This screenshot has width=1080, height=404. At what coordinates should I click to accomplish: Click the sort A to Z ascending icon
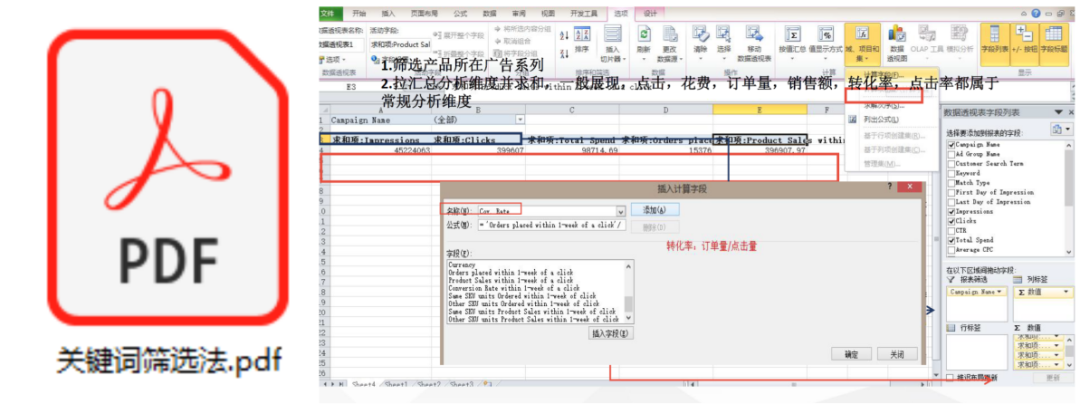[564, 36]
